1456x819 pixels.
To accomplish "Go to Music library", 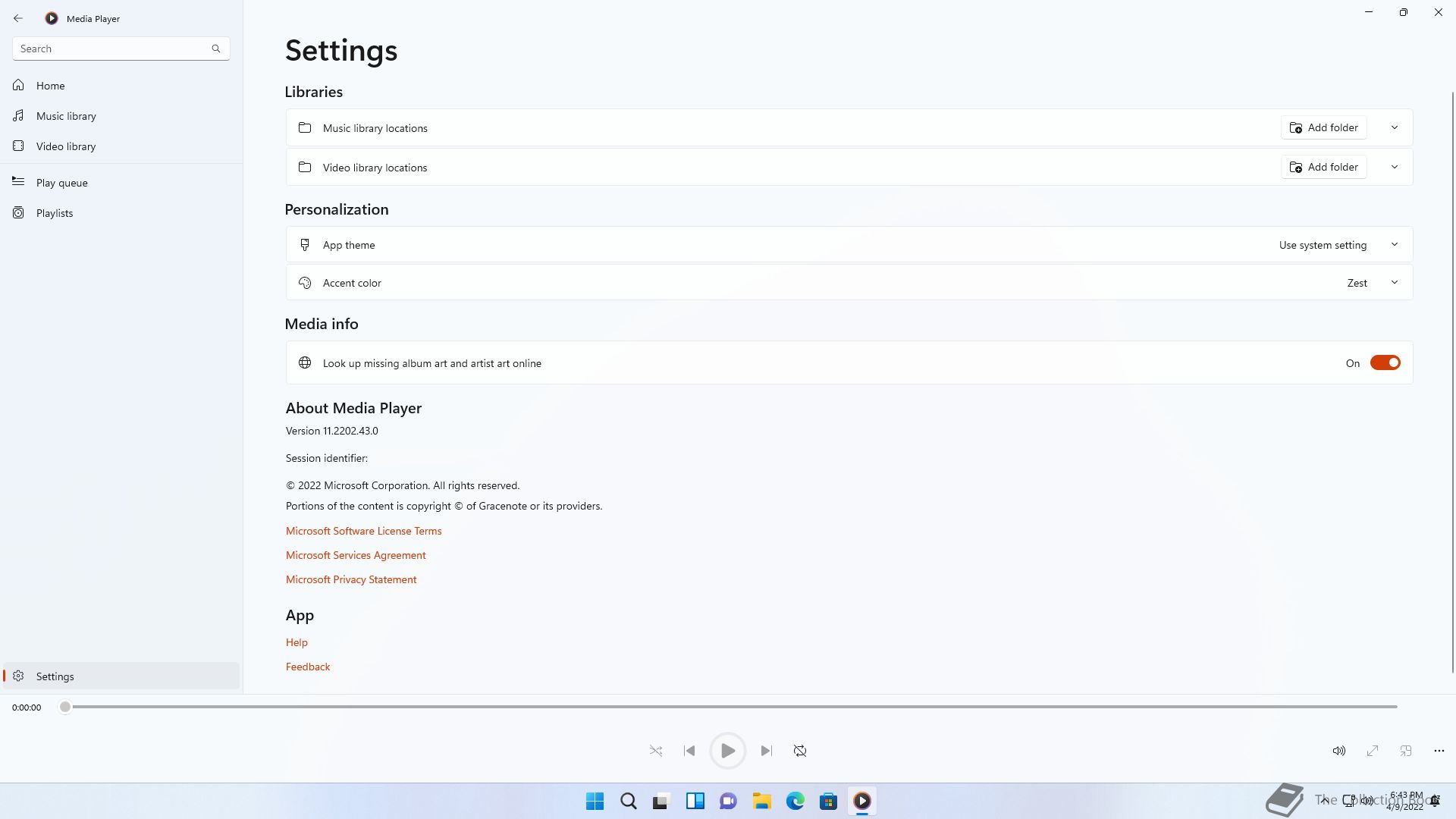I will (121, 116).
